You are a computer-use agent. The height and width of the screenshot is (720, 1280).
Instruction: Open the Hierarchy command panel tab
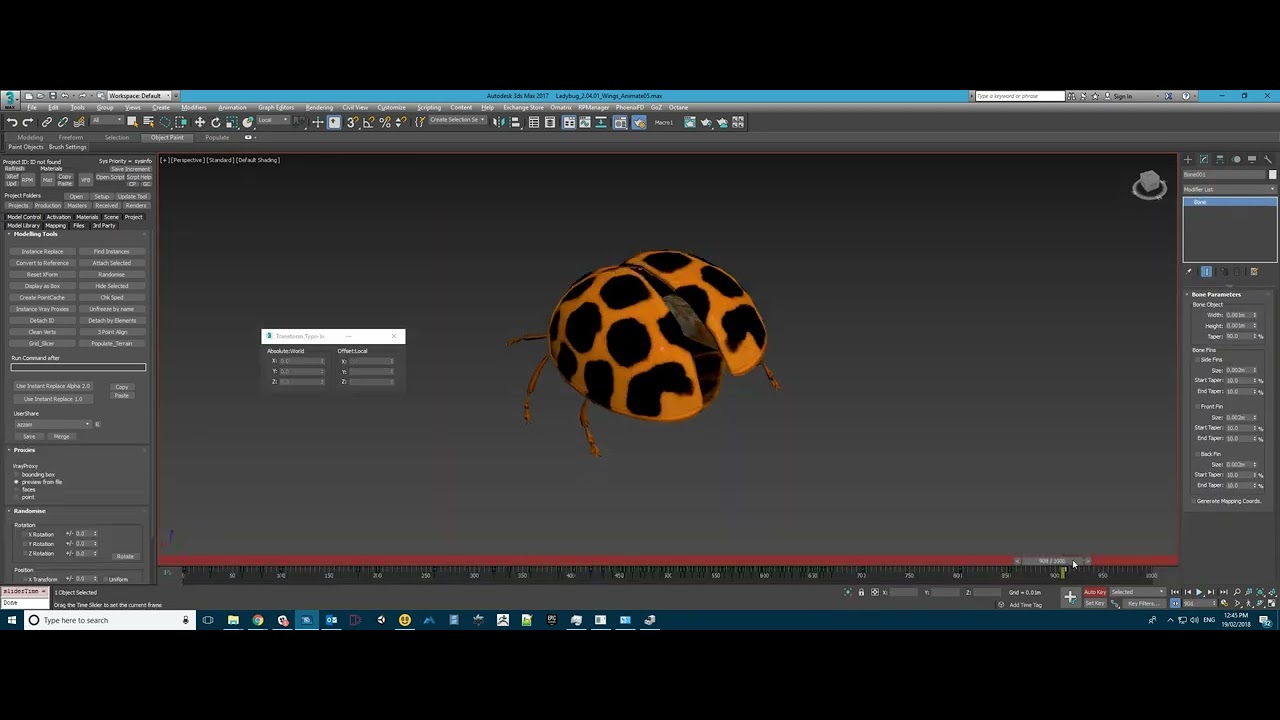point(1220,159)
